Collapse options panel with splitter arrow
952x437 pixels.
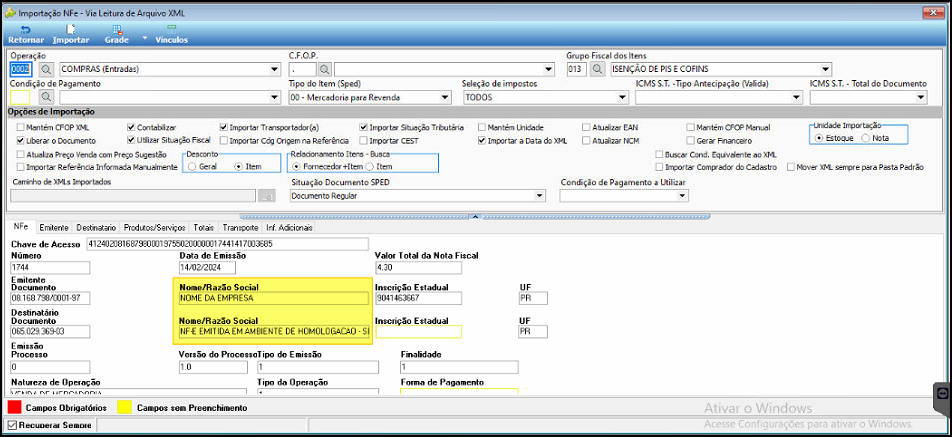click(475, 215)
